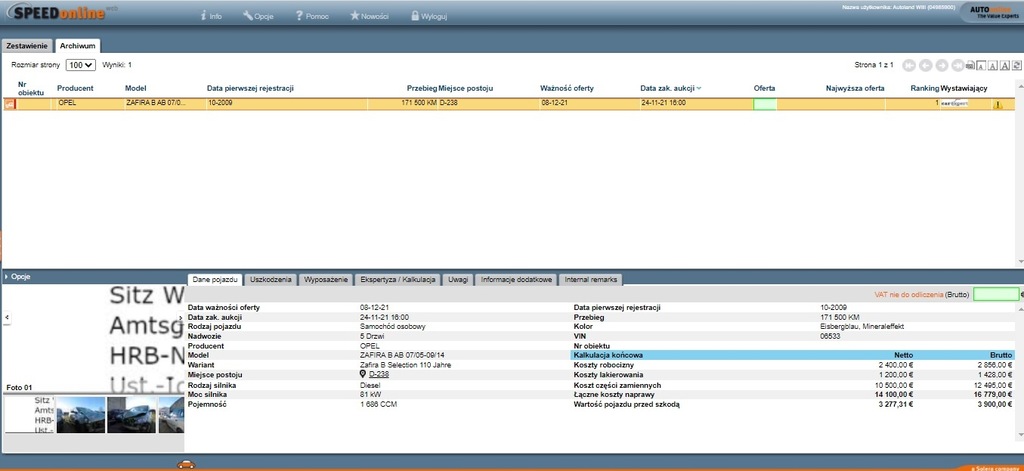Open Ekspertyza / Kalkulacja tab

[x=398, y=280]
